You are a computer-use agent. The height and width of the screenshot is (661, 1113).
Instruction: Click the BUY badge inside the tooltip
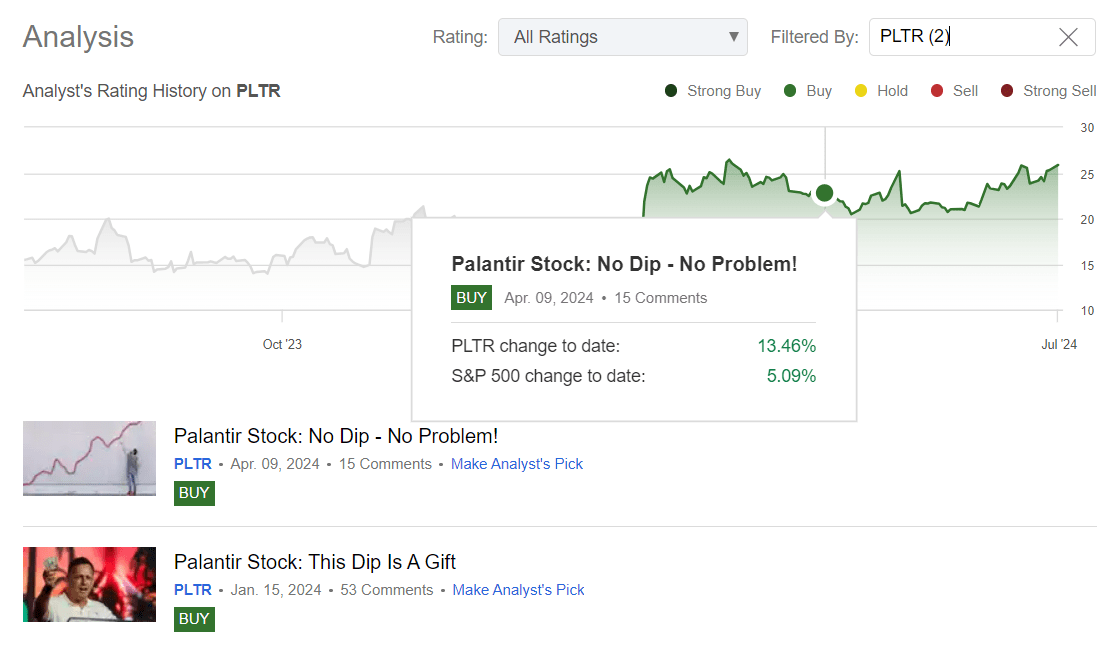point(471,298)
